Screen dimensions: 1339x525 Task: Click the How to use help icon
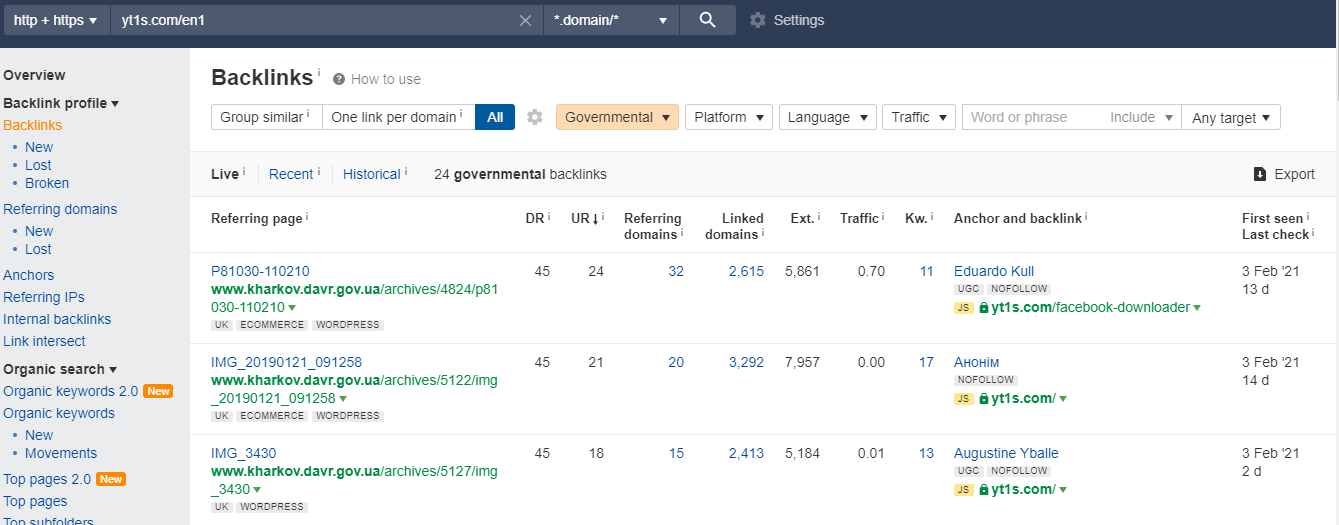click(x=339, y=79)
